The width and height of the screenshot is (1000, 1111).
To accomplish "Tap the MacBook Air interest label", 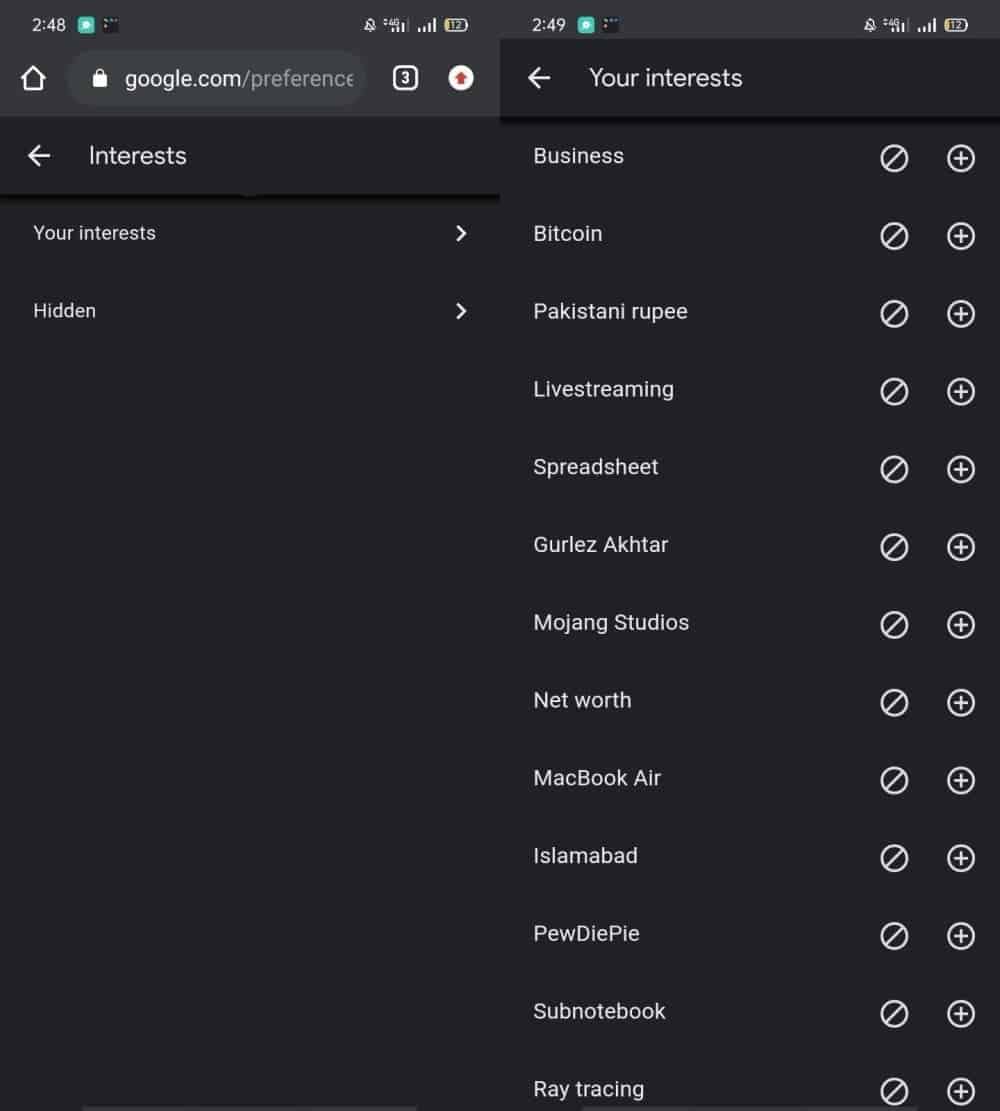I will coord(597,778).
